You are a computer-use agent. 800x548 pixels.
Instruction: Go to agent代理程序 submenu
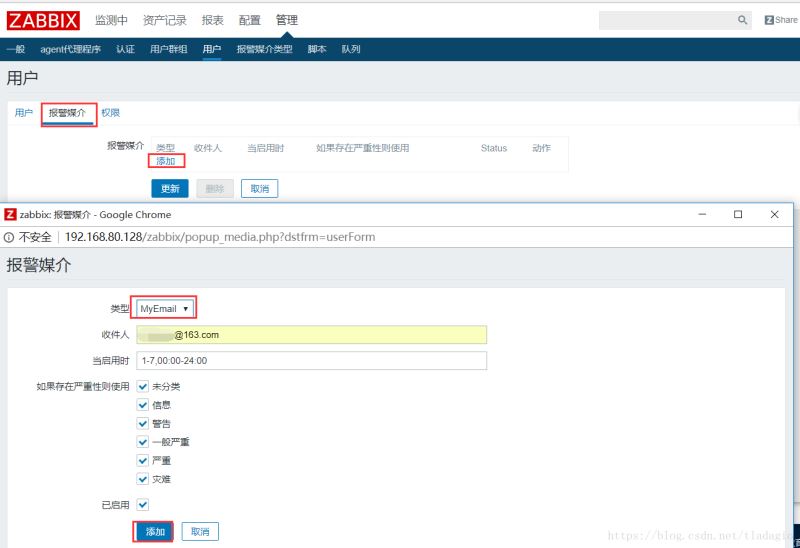pos(70,49)
